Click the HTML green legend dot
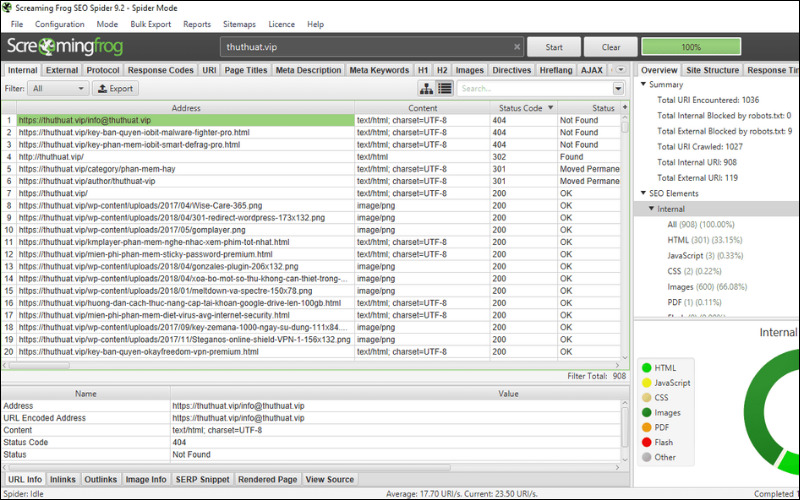The height and width of the screenshot is (500, 800). tap(646, 367)
